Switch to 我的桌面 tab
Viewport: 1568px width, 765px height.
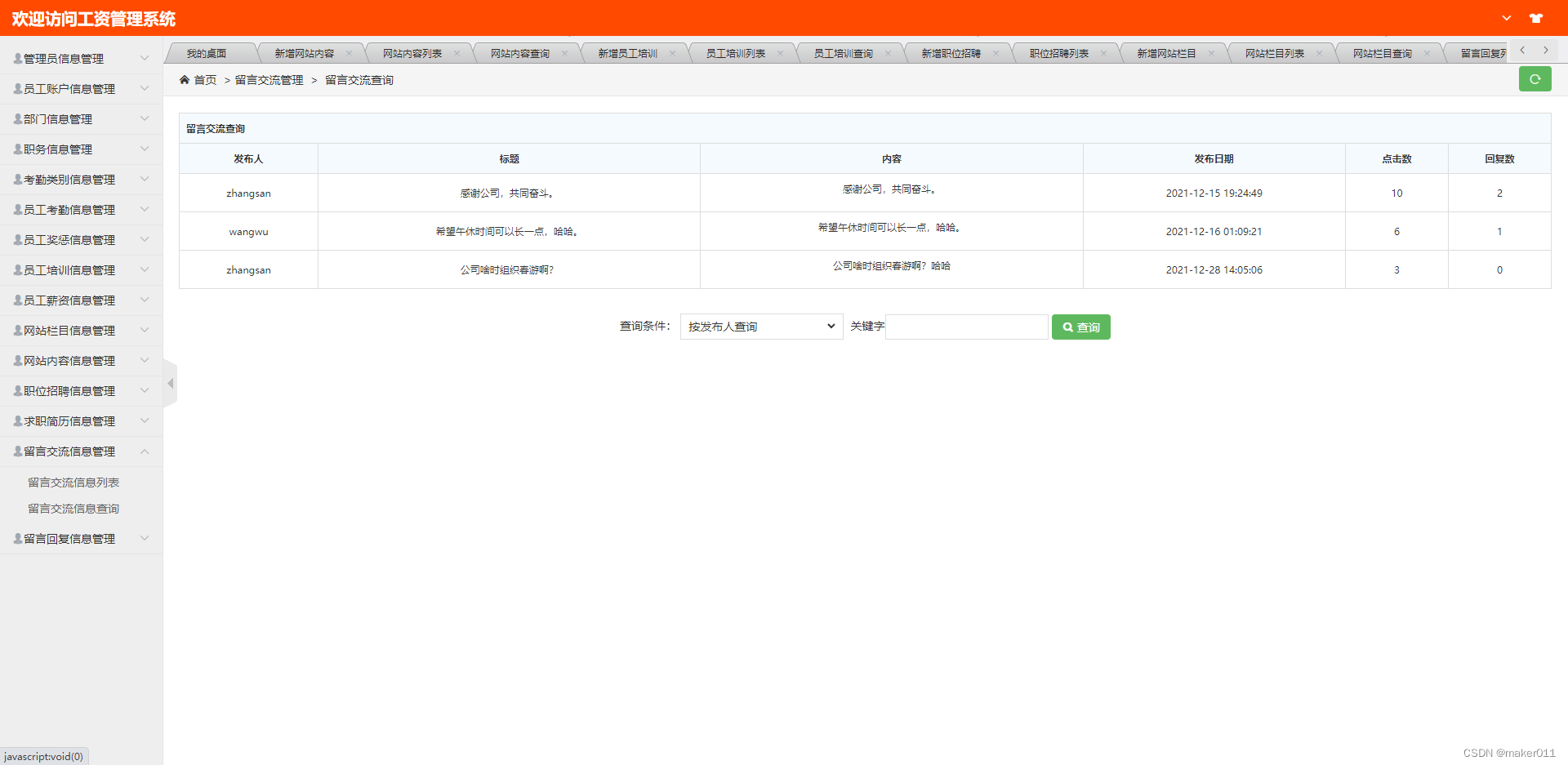207,54
